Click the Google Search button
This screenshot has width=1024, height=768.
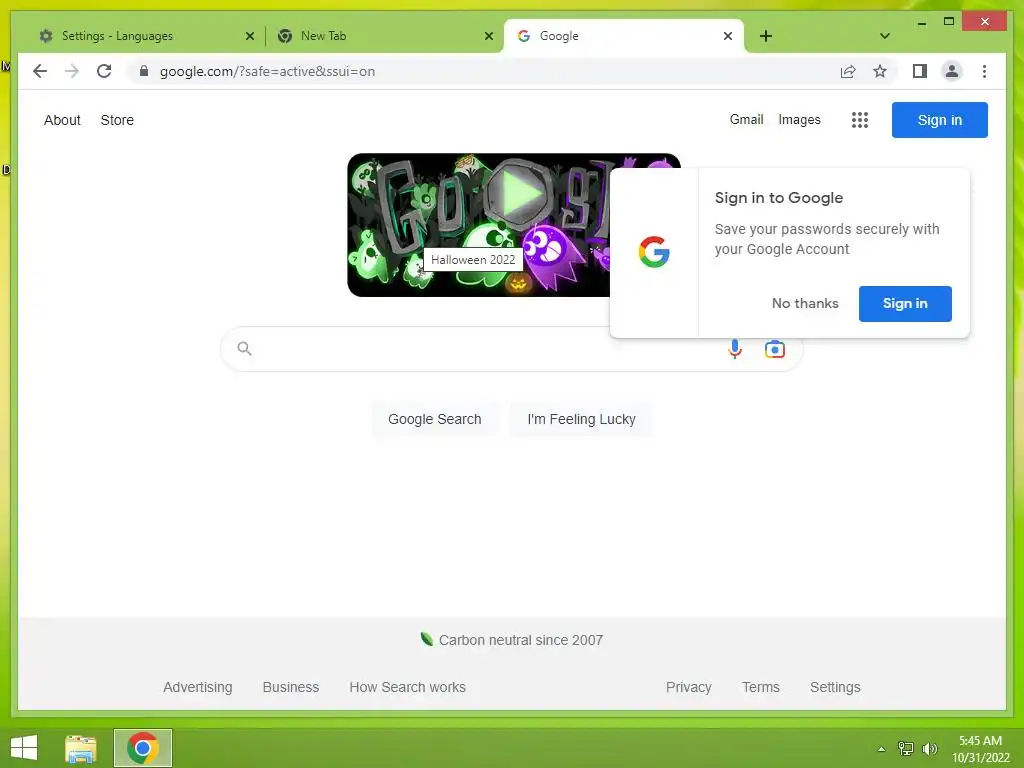pos(435,419)
